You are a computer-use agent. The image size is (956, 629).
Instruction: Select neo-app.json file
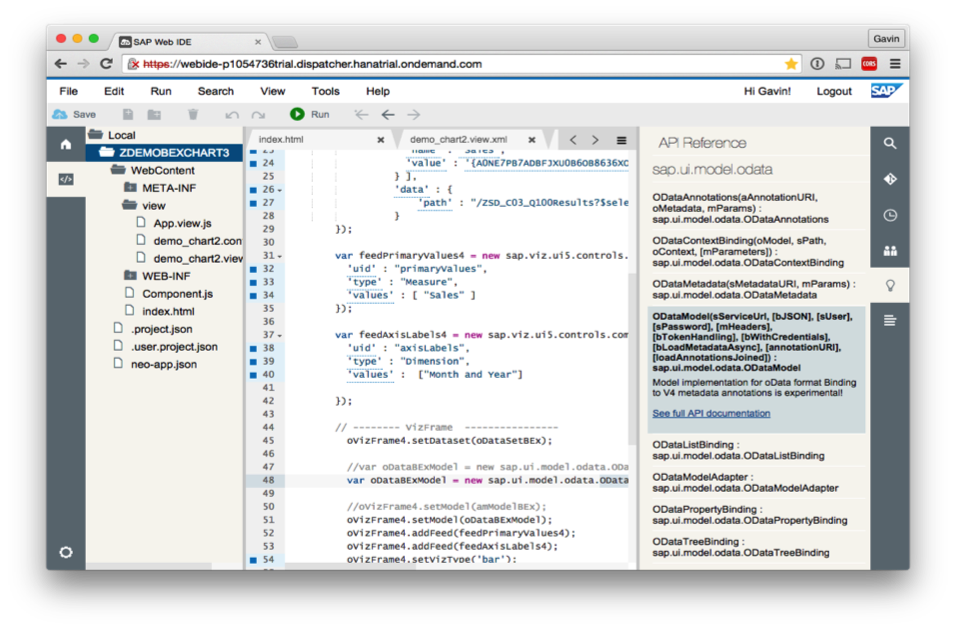click(163, 364)
